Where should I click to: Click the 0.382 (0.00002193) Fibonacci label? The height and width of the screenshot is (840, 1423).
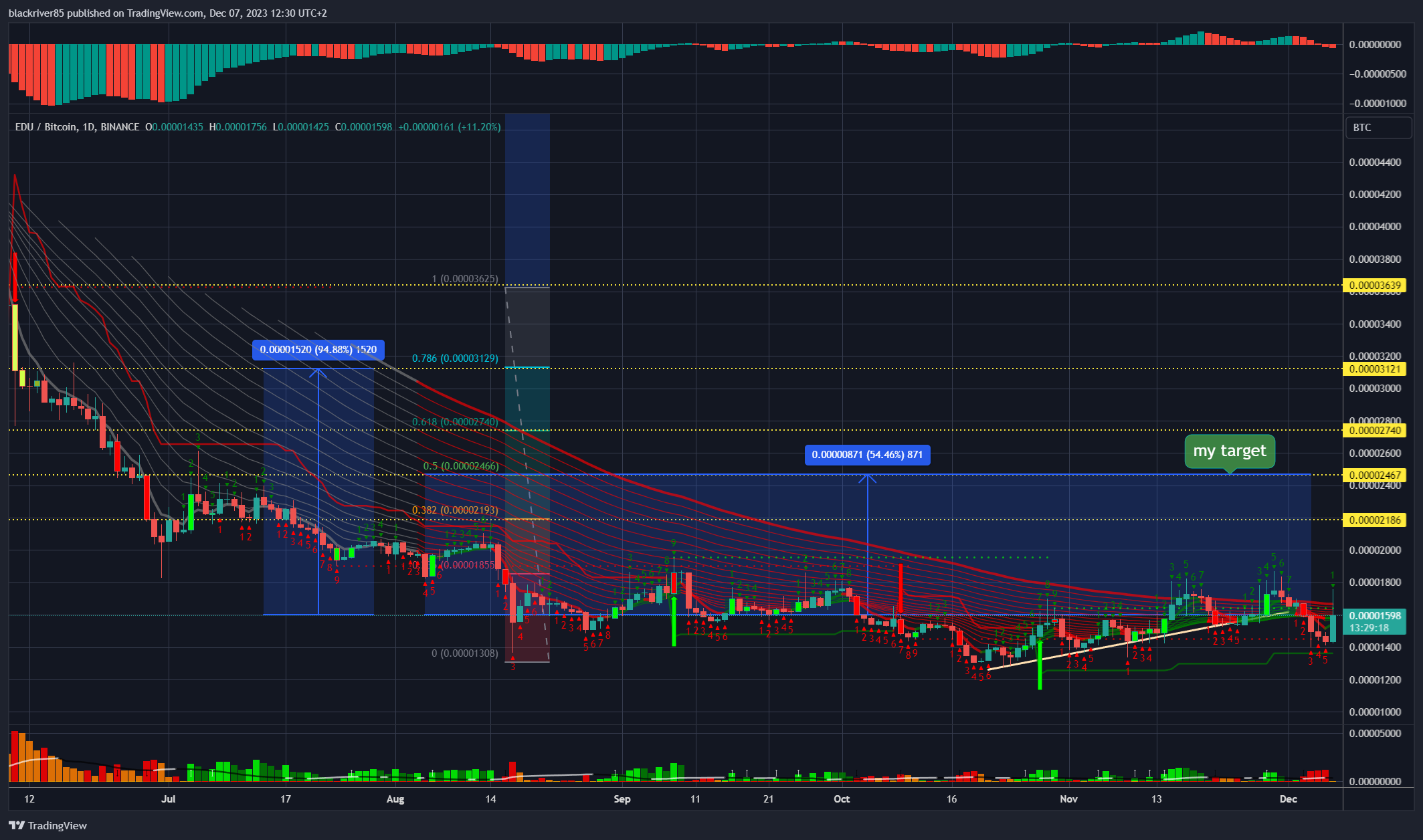[x=455, y=510]
